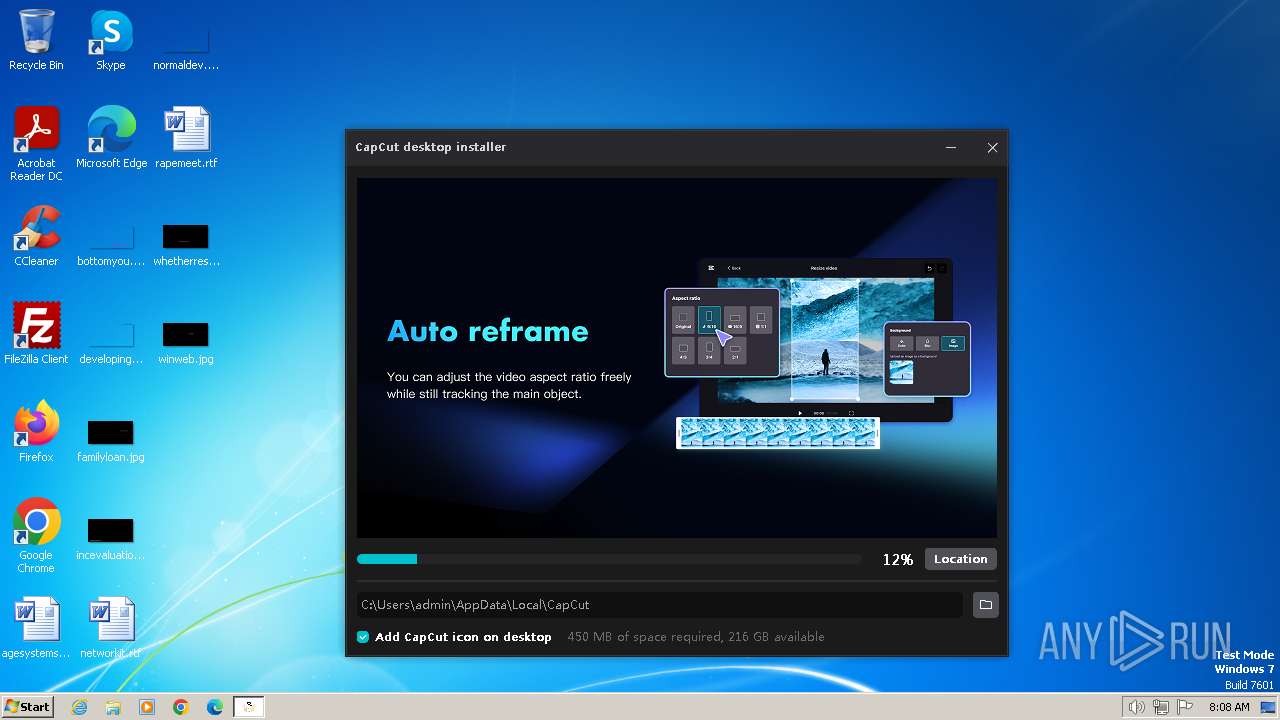The height and width of the screenshot is (720, 1280).
Task: Open Google Chrome desktop shortcut
Action: (36, 536)
